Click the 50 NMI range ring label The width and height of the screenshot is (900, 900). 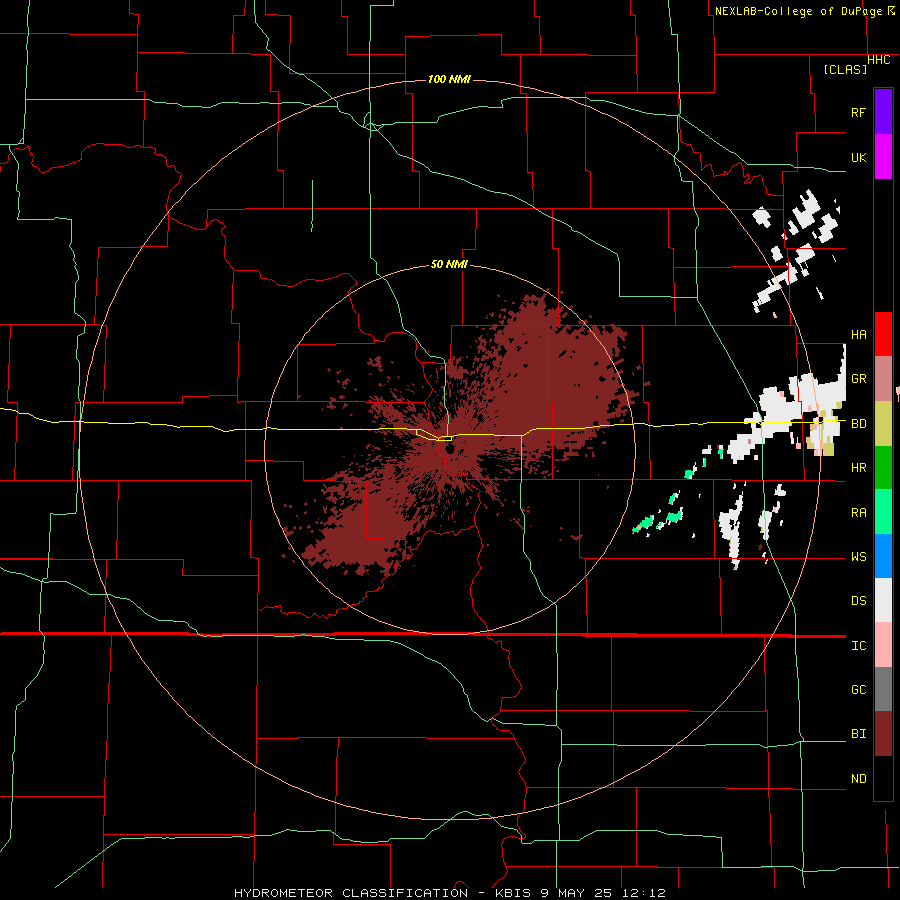tap(449, 265)
